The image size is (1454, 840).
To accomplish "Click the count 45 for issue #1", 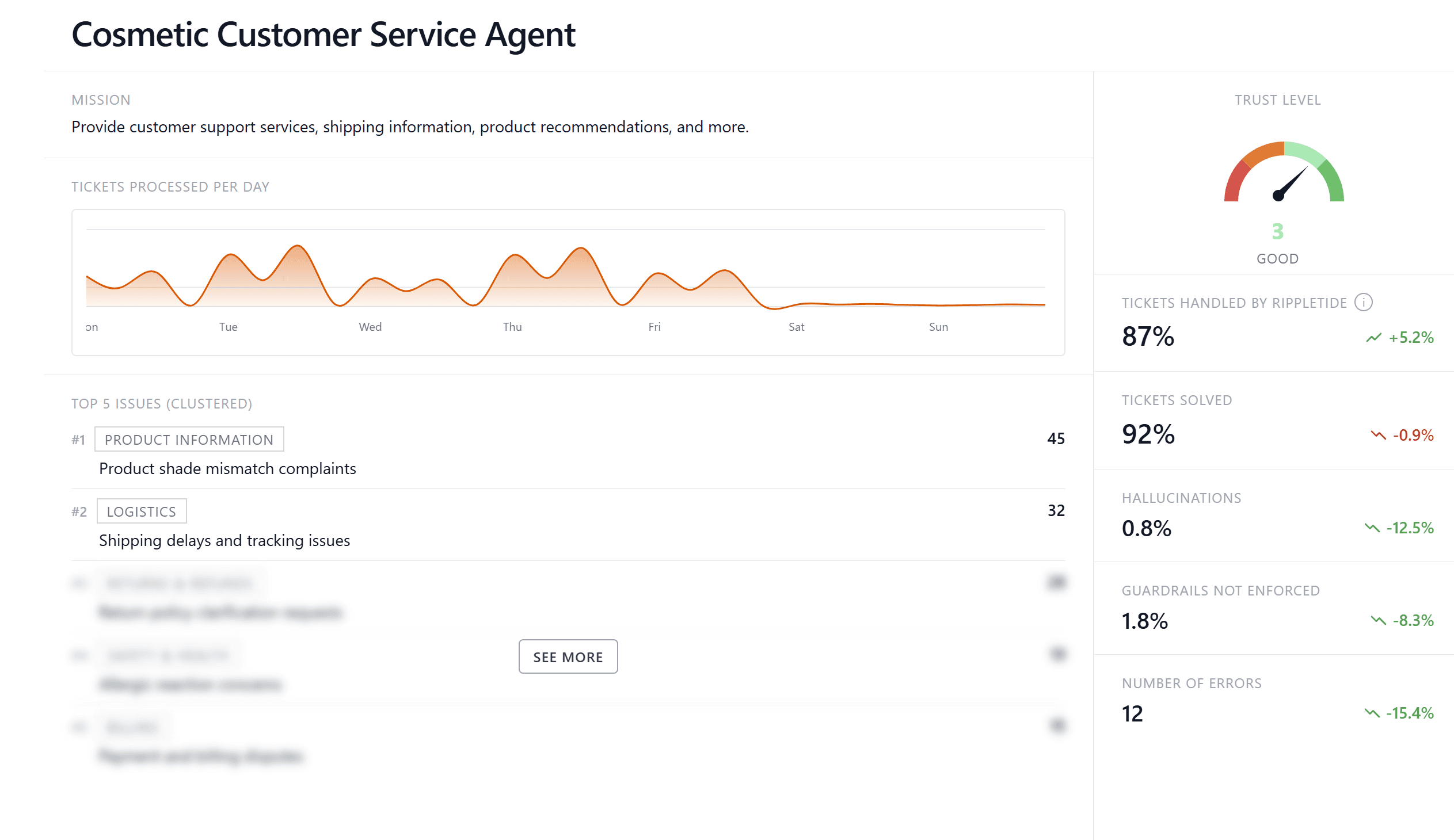I will (x=1056, y=439).
